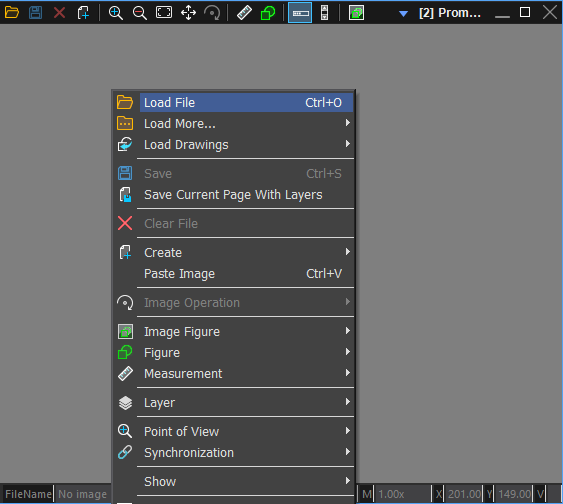Click the image figure toolbar icon
This screenshot has height=504, width=563.
click(356, 13)
